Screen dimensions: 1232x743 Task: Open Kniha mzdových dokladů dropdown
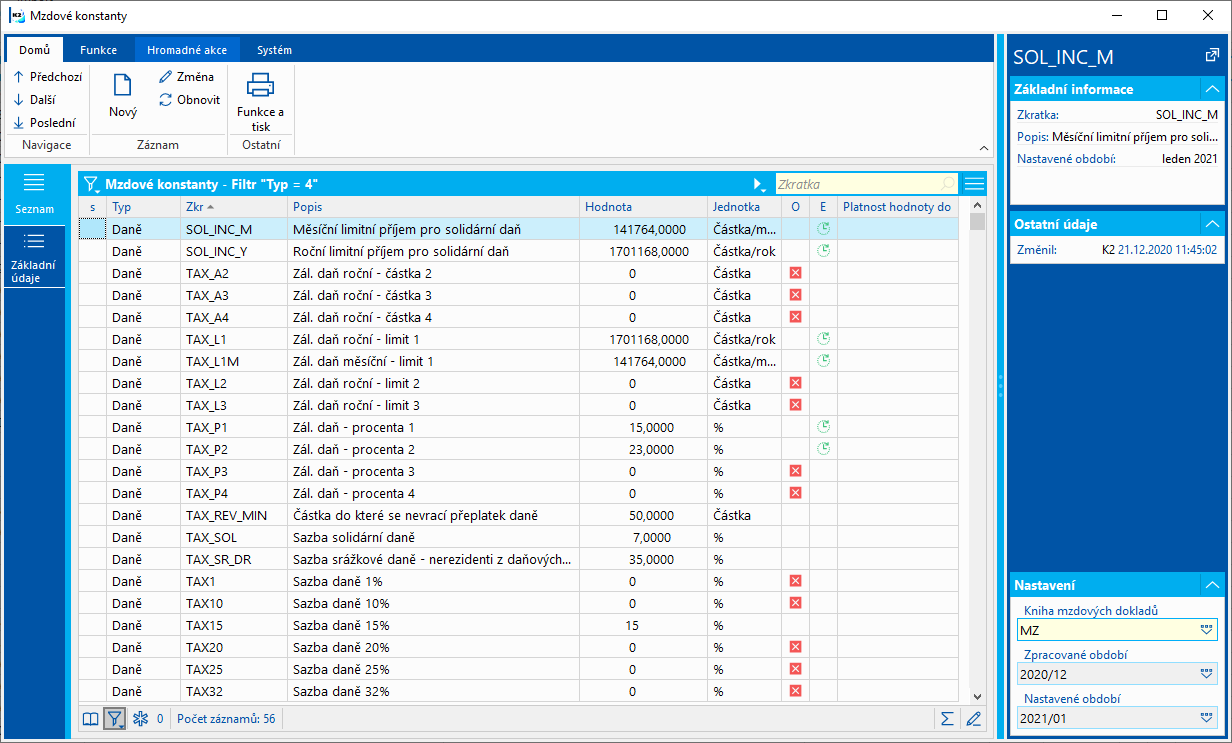1206,630
